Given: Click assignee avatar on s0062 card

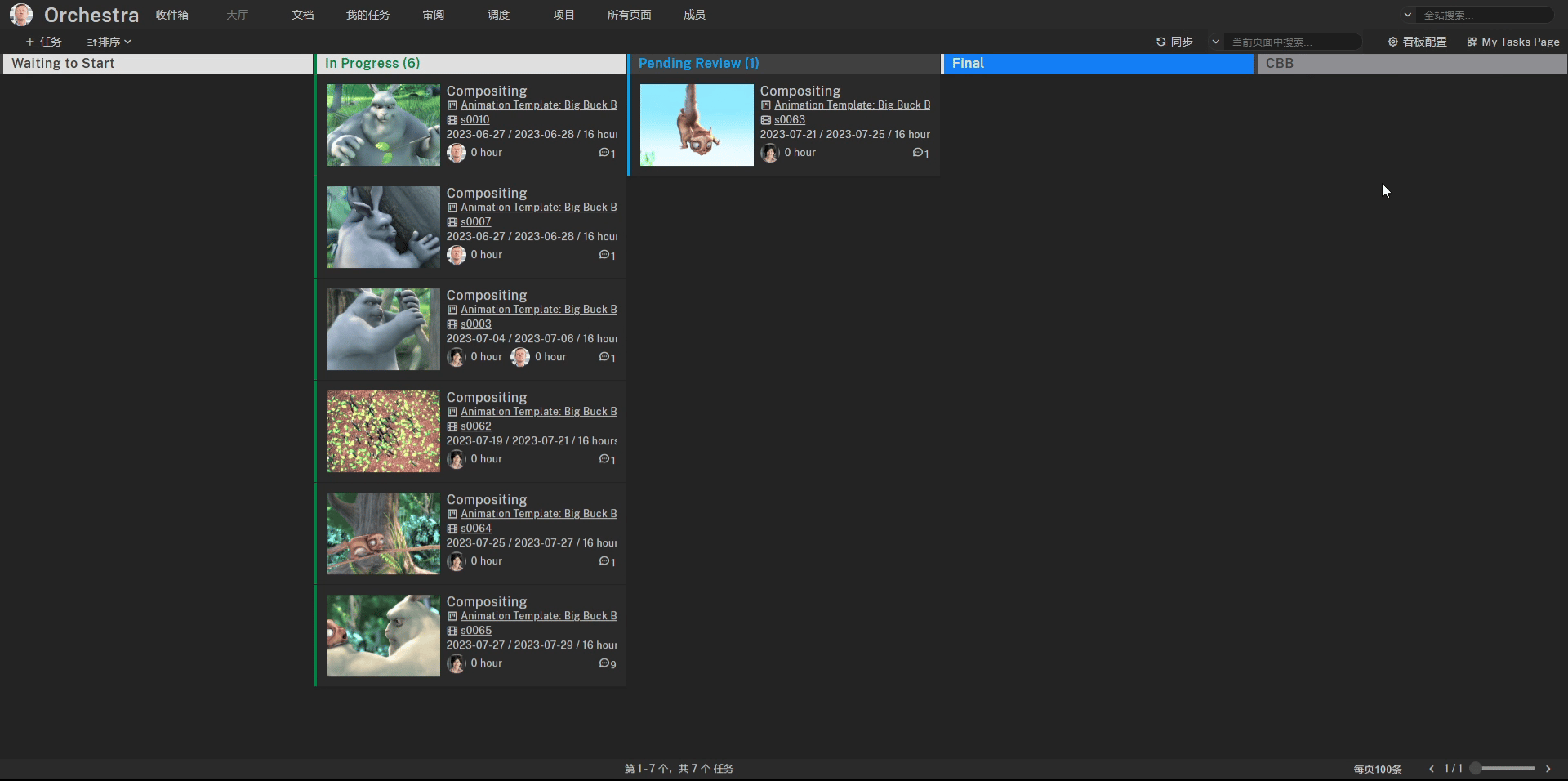Looking at the screenshot, I should 457,459.
